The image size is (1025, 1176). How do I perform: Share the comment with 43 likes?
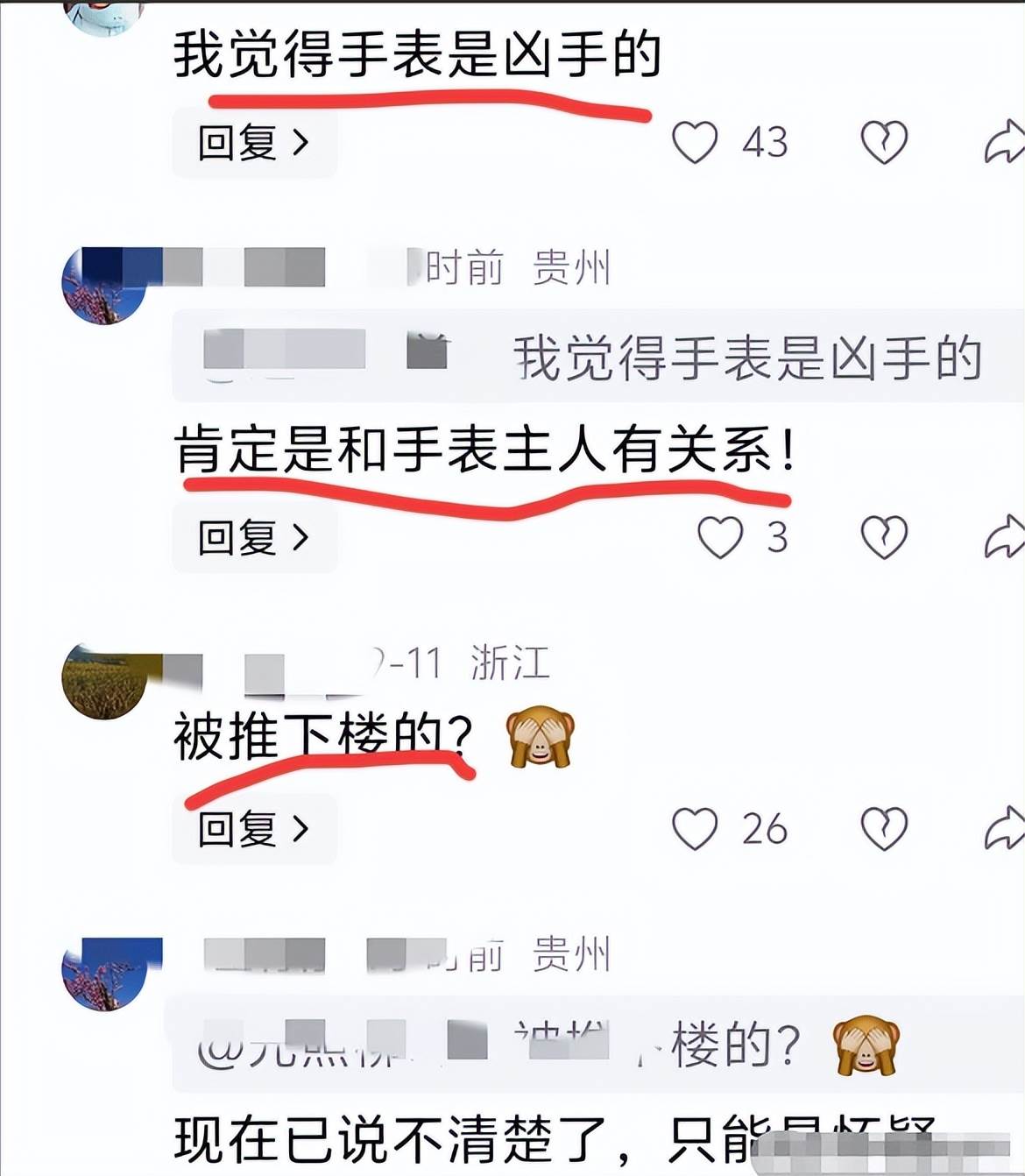coord(1004,142)
